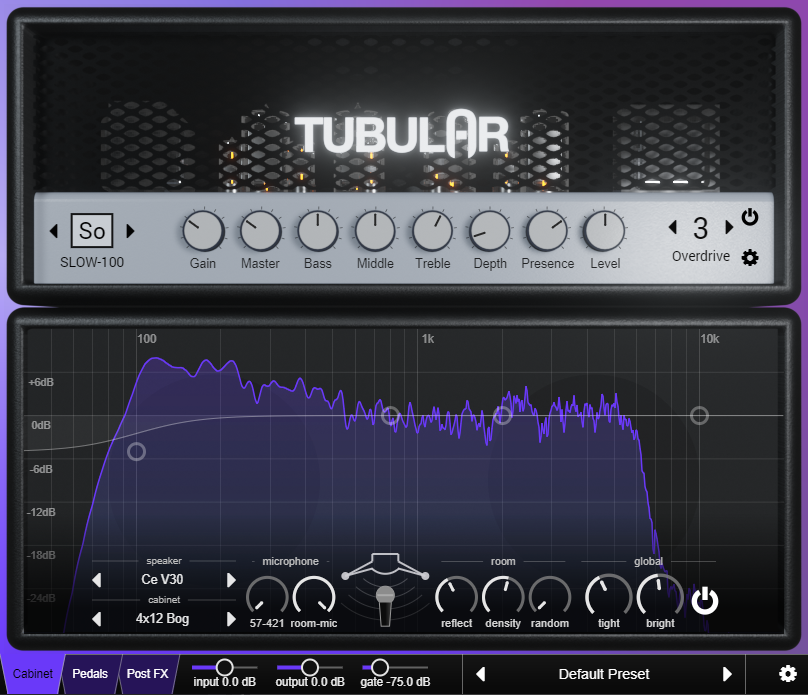Click the Overdrive number 3 display
The image size is (808, 695).
tap(700, 228)
